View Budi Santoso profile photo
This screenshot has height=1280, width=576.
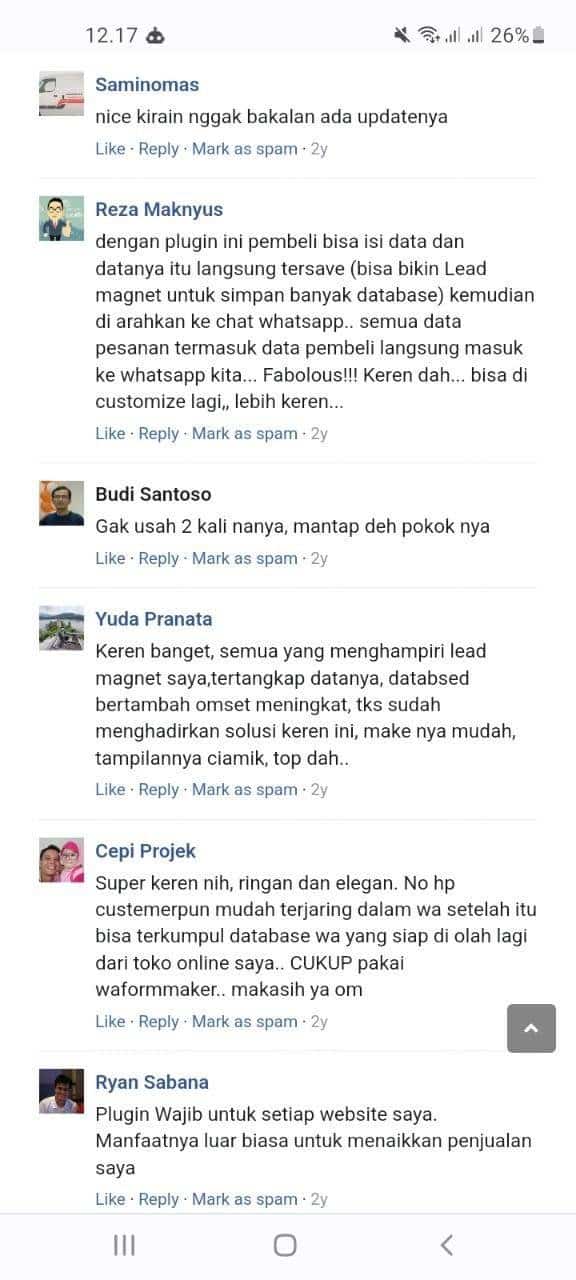point(61,503)
